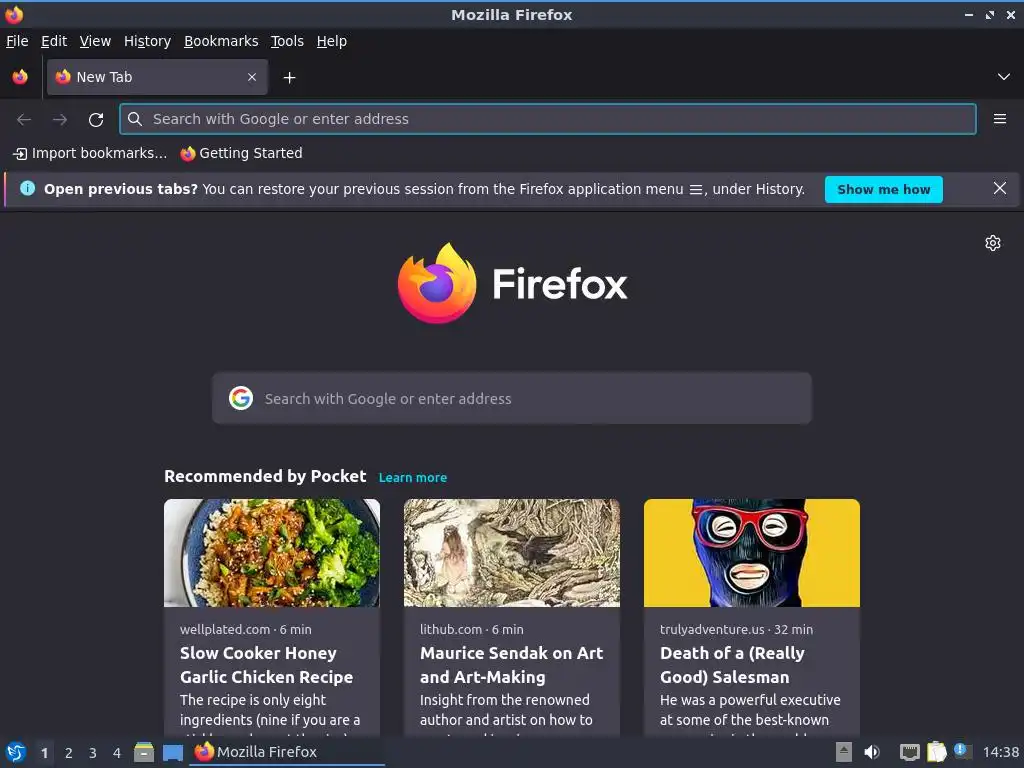The height and width of the screenshot is (768, 1024).
Task: Open Firefox View pinned tab icon
Action: 20,77
